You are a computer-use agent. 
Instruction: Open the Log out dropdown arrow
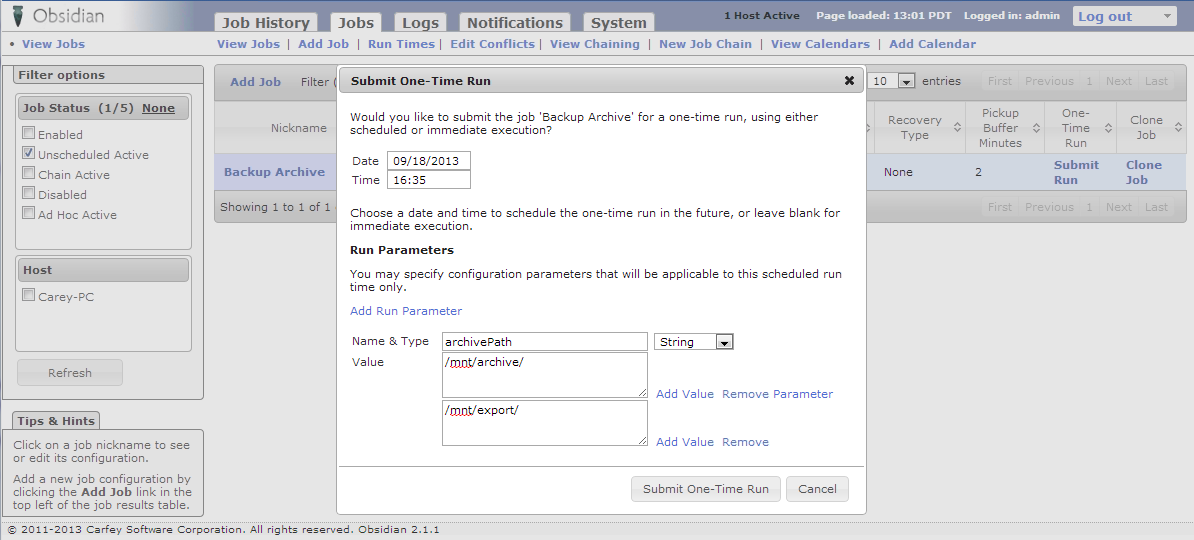[x=1167, y=16]
